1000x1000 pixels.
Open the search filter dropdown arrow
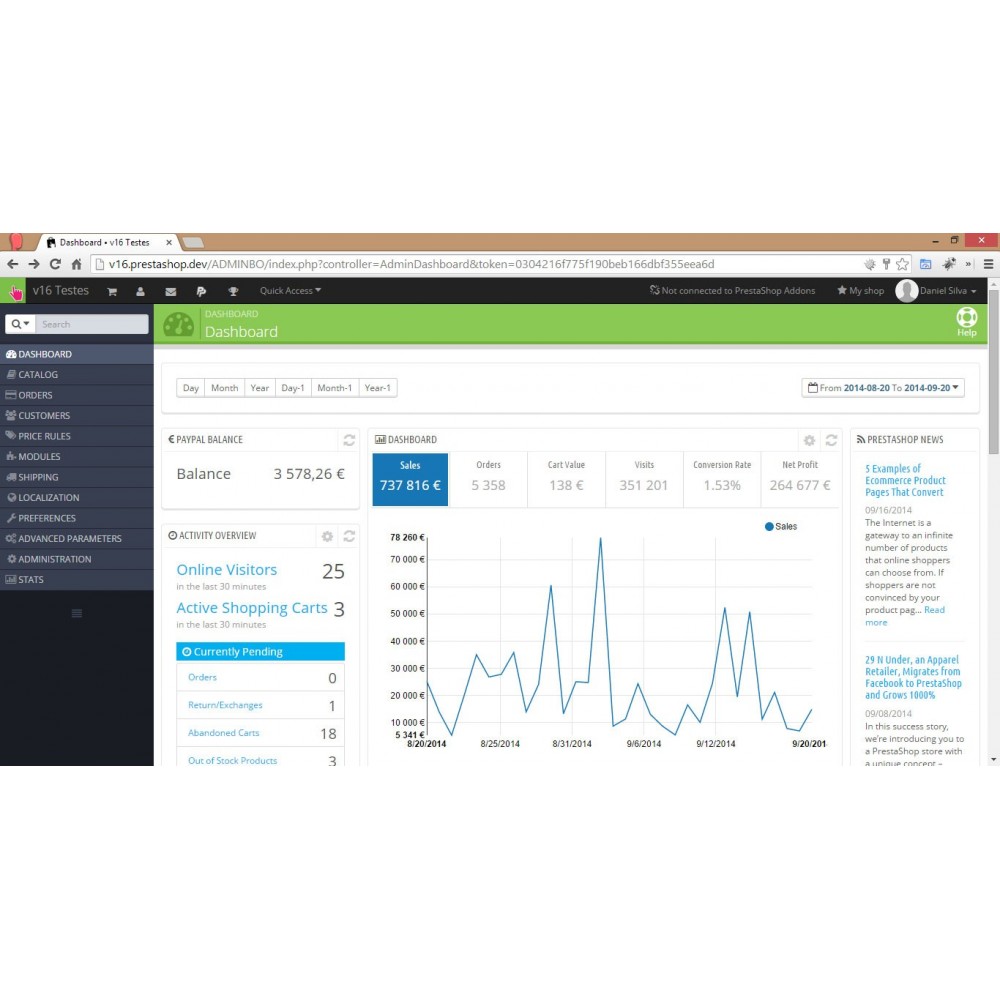point(20,324)
